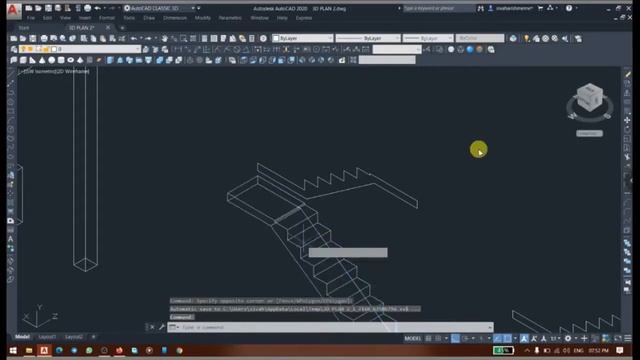Toggle object snap tracking in status bar
This screenshot has height=360, width=640.
(498, 338)
